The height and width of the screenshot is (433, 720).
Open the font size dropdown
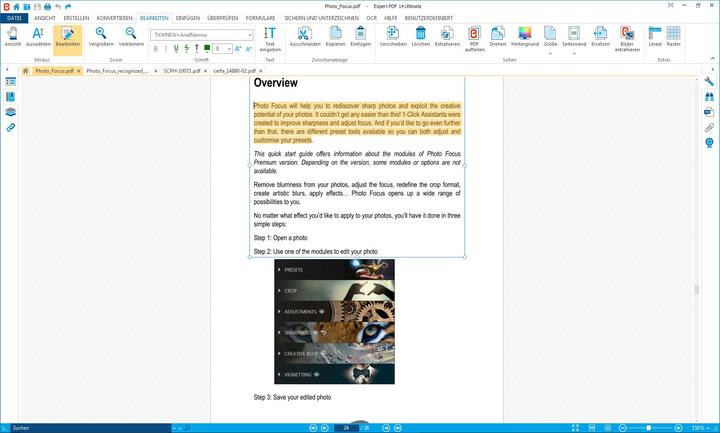tap(229, 49)
